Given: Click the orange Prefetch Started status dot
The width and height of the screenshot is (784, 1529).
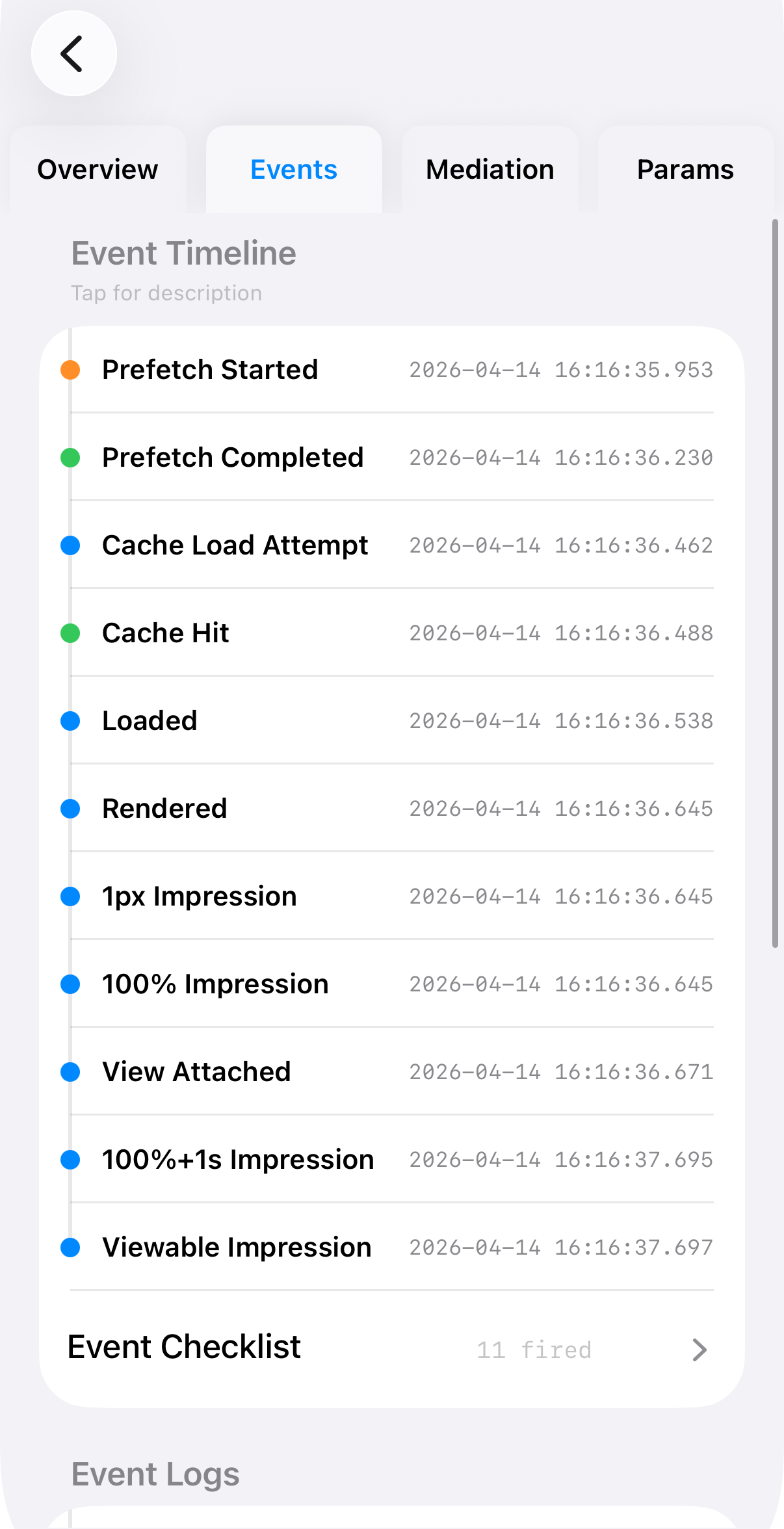Looking at the screenshot, I should (70, 370).
